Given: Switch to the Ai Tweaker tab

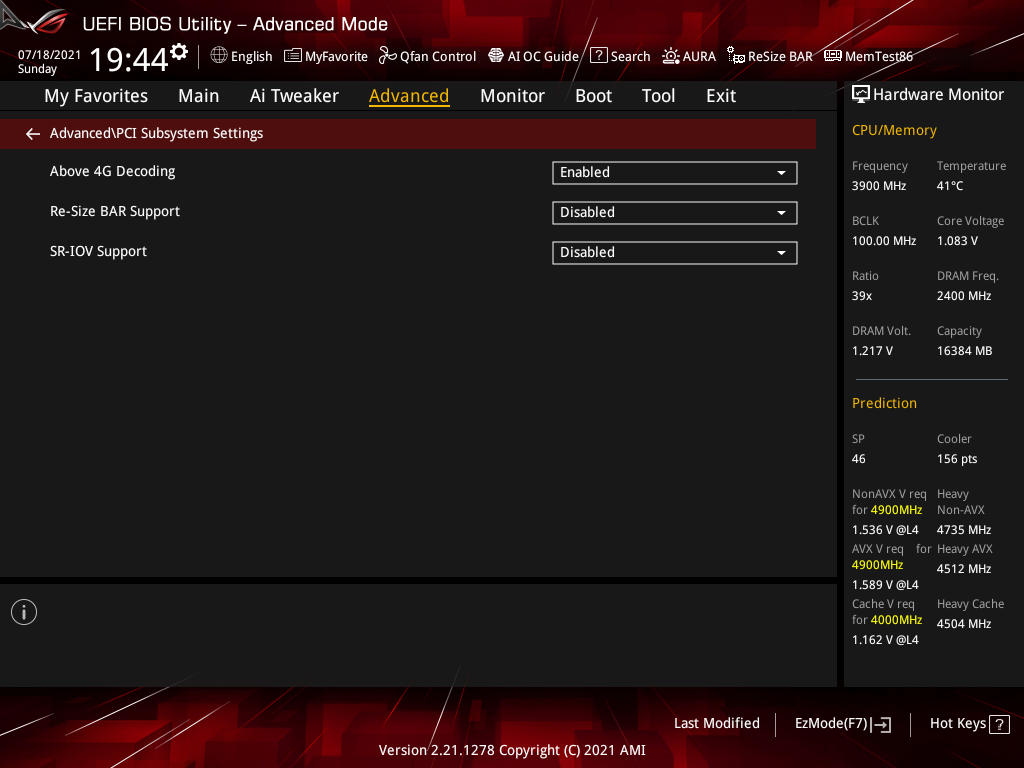Looking at the screenshot, I should (294, 95).
